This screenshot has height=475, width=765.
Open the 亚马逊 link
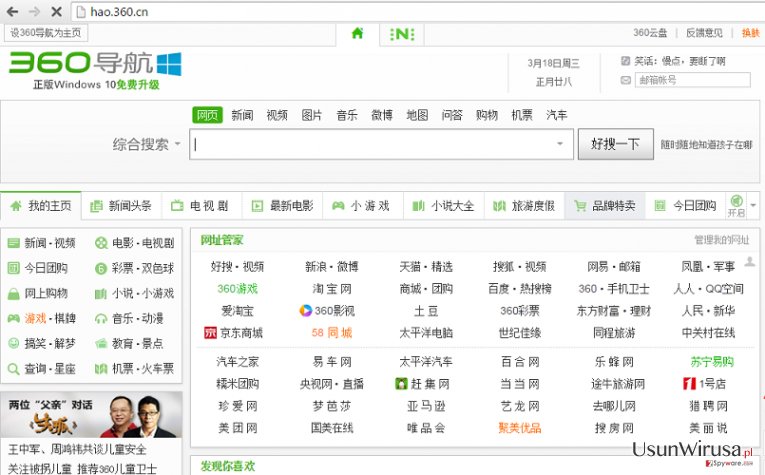(426, 406)
